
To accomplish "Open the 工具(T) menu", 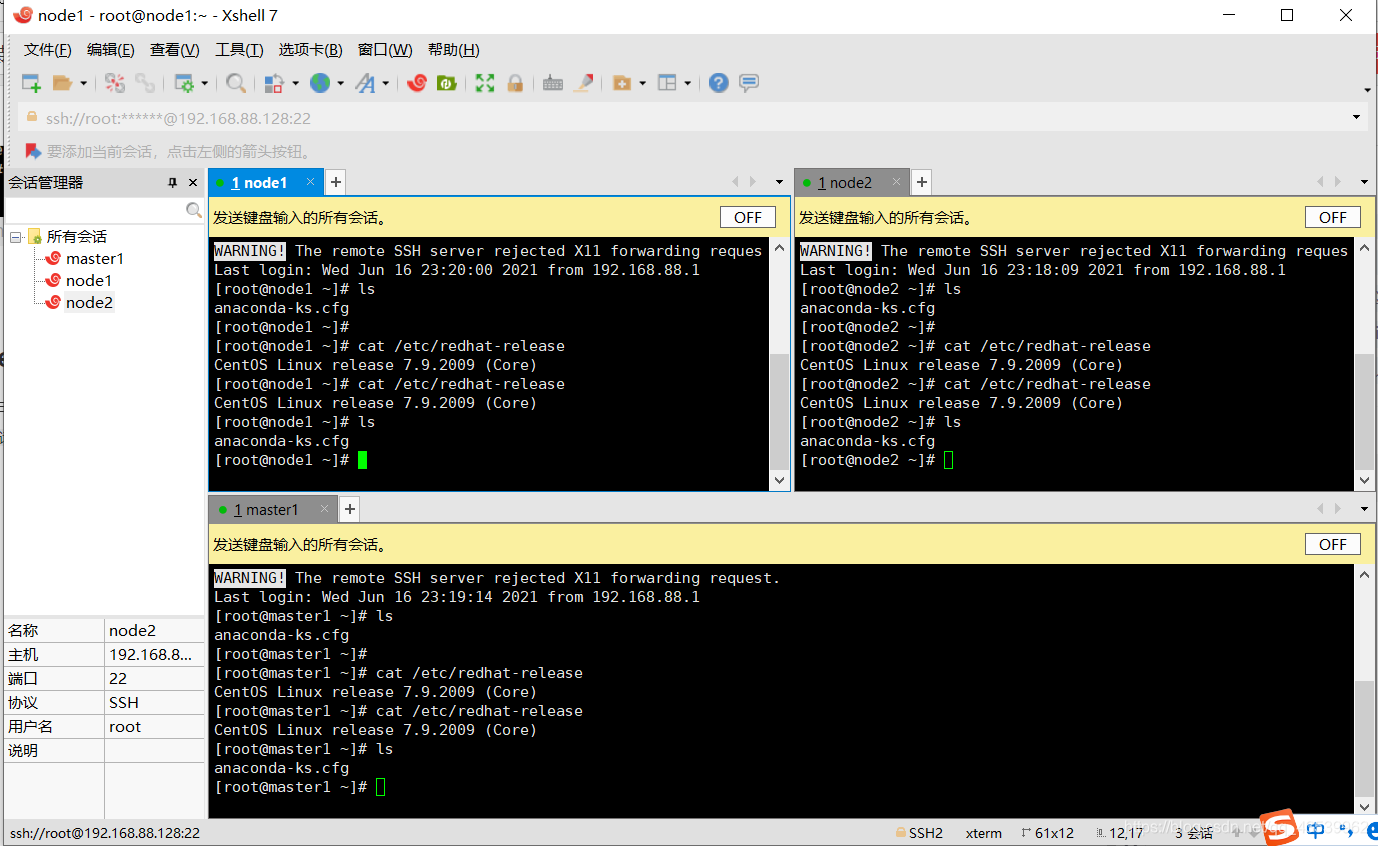I will (239, 50).
